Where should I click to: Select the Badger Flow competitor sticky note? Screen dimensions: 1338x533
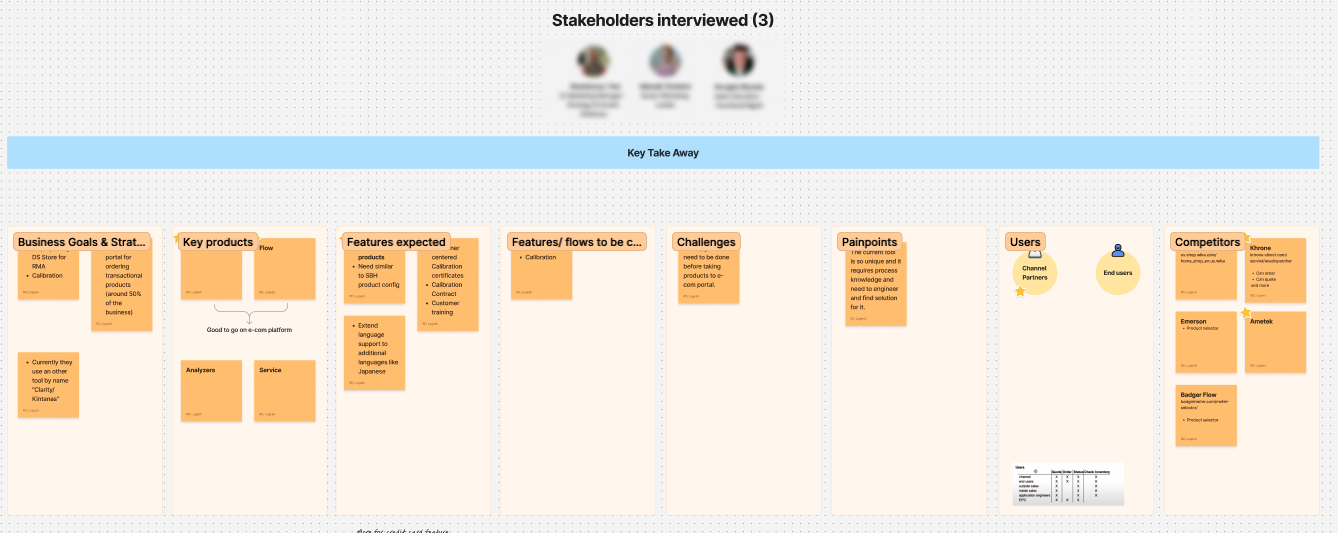(1206, 415)
